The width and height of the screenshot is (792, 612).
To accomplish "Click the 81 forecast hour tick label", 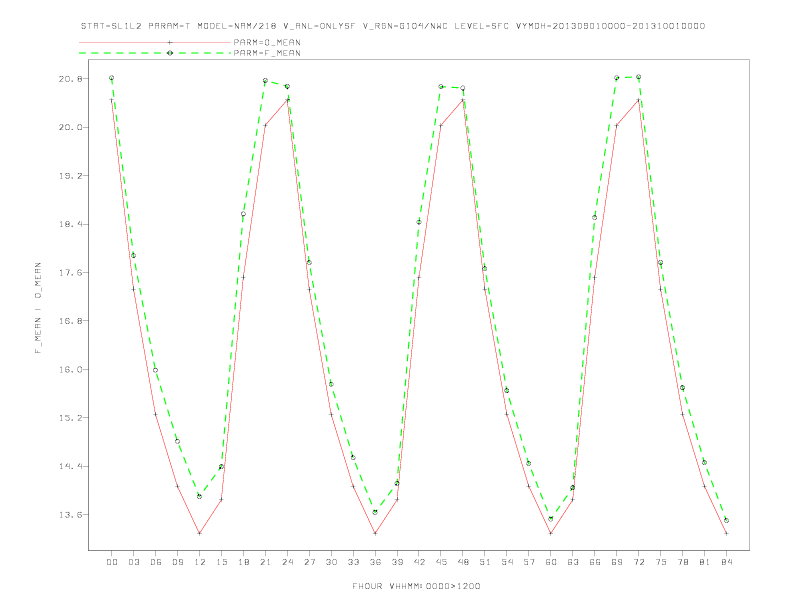I will (704, 562).
